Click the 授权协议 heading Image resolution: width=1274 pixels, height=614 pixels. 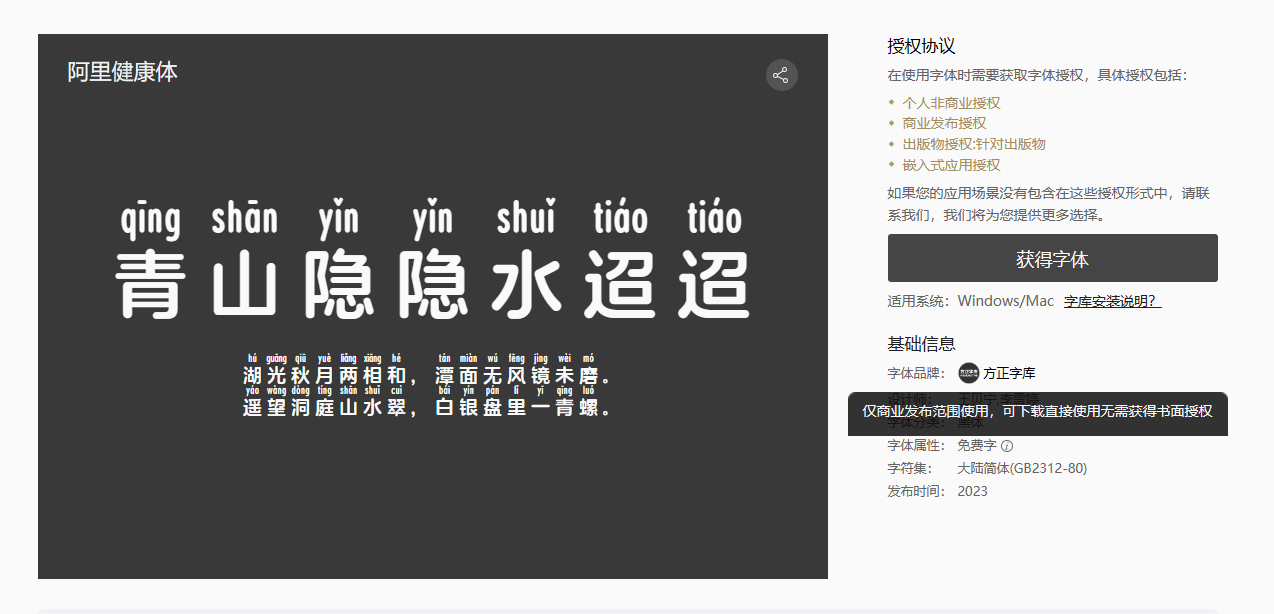tap(921, 46)
